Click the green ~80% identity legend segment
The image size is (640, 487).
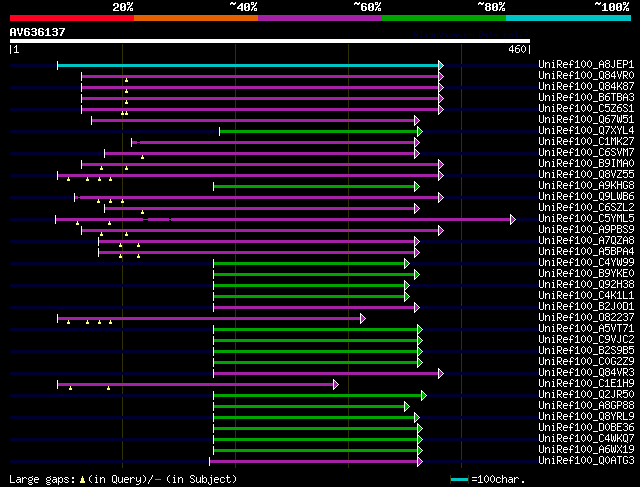pyautogui.click(x=444, y=18)
